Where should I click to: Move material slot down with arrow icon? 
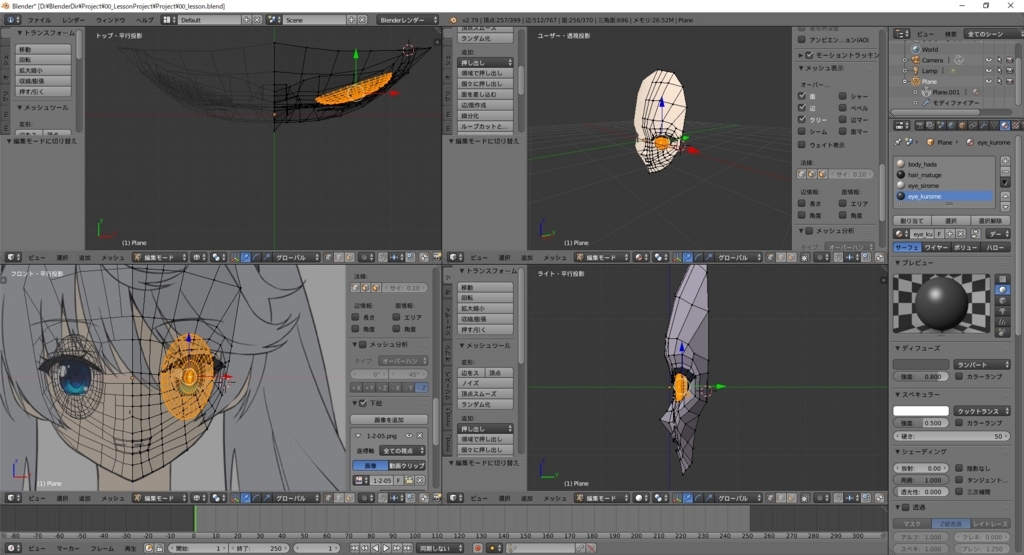(x=1006, y=206)
